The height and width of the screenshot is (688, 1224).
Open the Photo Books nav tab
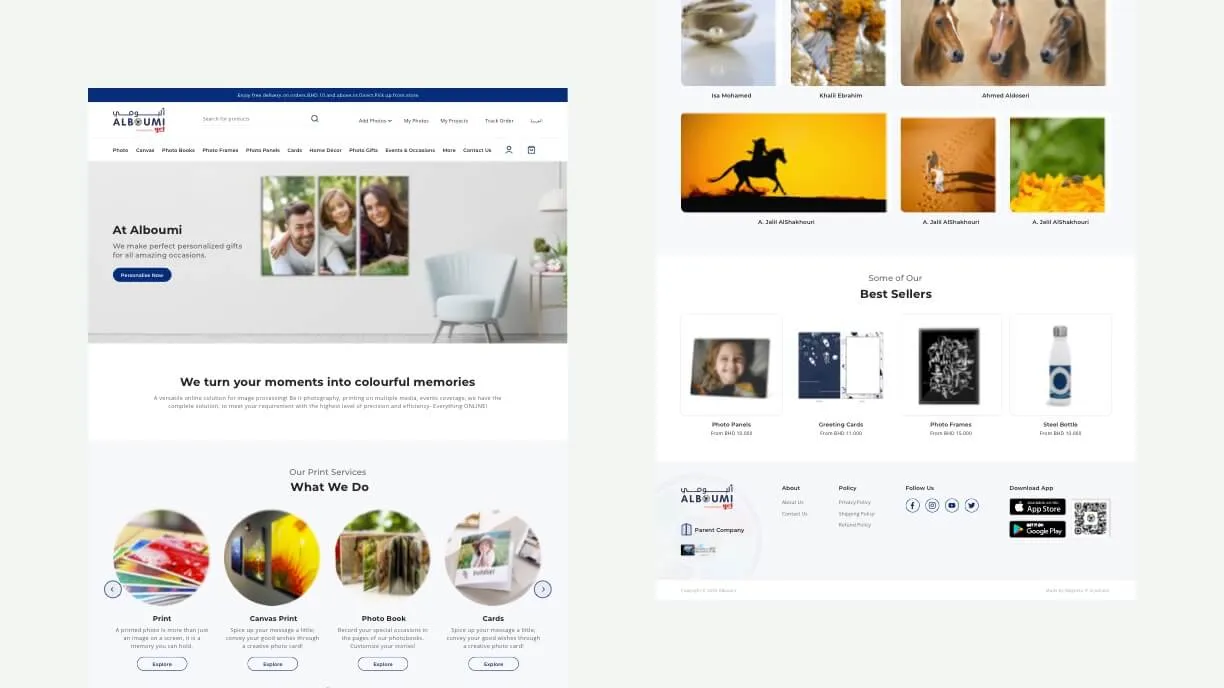pyautogui.click(x=177, y=150)
